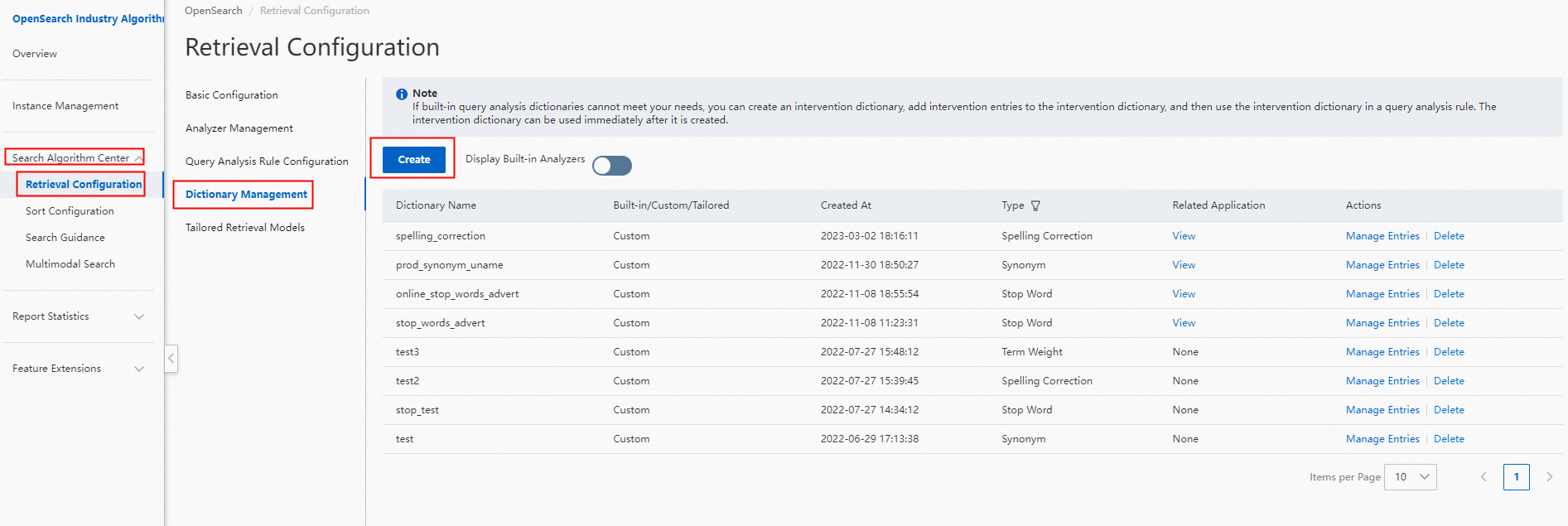Manage Entries for test3 dictionary
This screenshot has height=526, width=1568.
coord(1382,352)
